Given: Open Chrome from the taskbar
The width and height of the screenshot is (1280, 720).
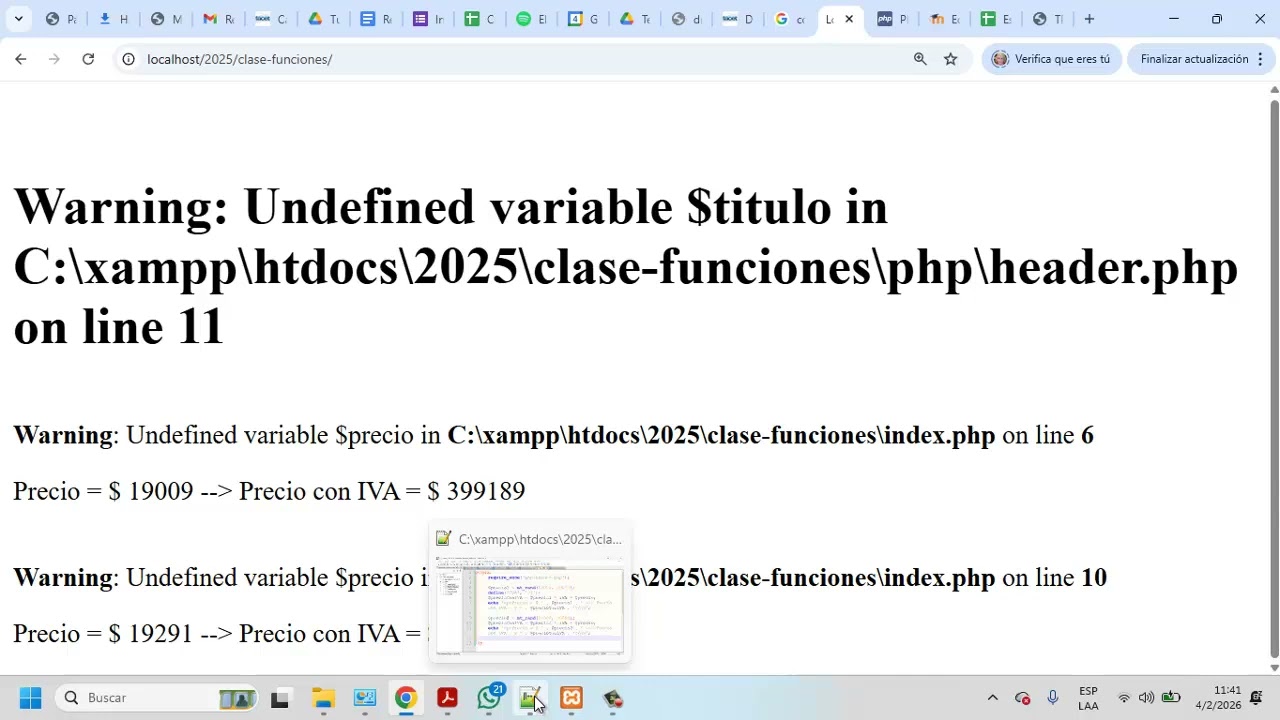Looking at the screenshot, I should 405,698.
